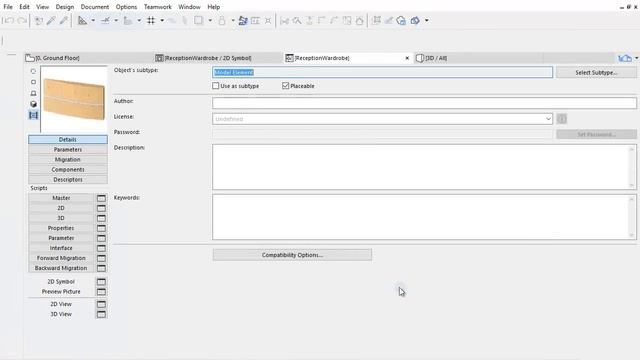Image resolution: width=640 pixels, height=360 pixels.
Task: Open the Window menu
Action: (x=189, y=7)
